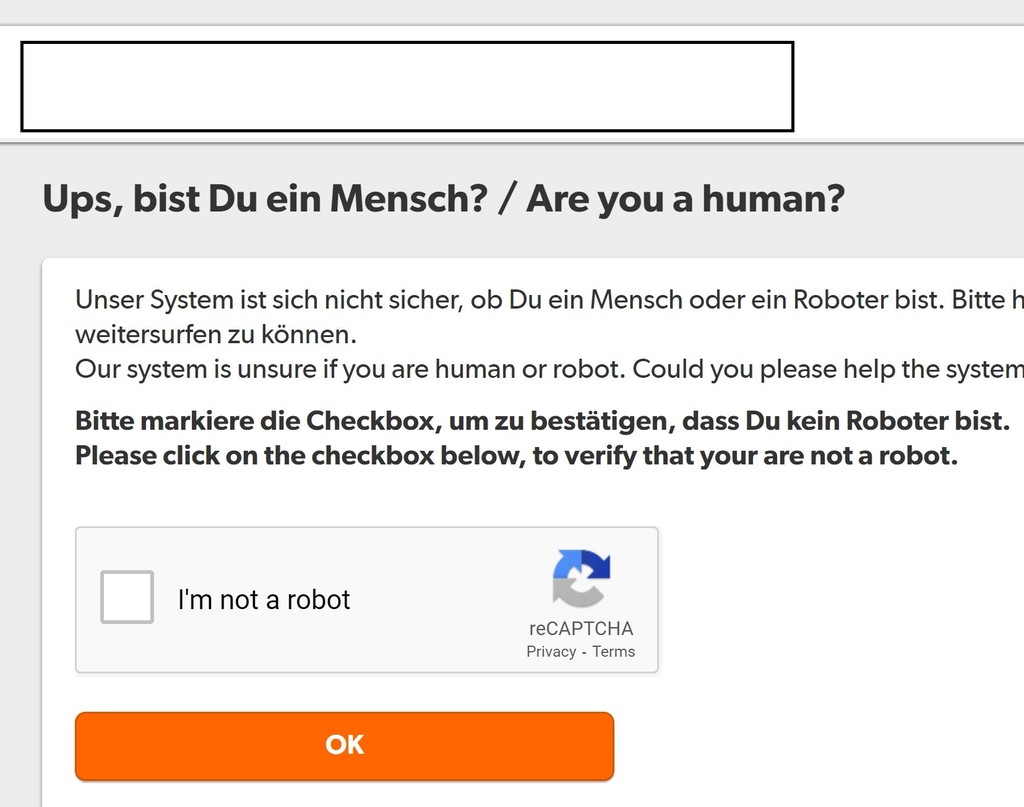This screenshot has width=1024, height=807.
Task: Check the "I'm not a robot" checkbox
Action: [127, 597]
